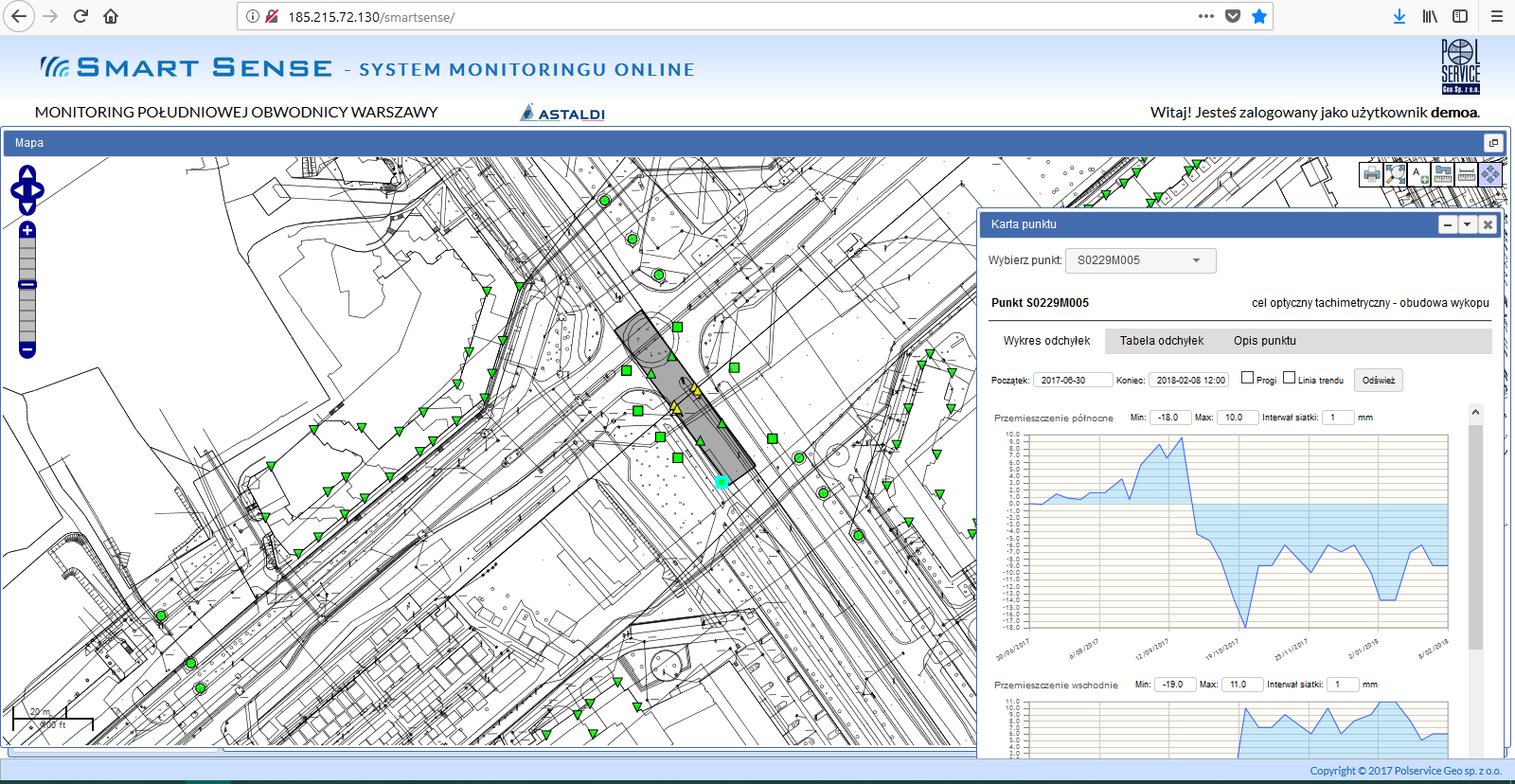1515x784 pixels.
Task: Close the Karta punktu panel
Action: point(1487,224)
